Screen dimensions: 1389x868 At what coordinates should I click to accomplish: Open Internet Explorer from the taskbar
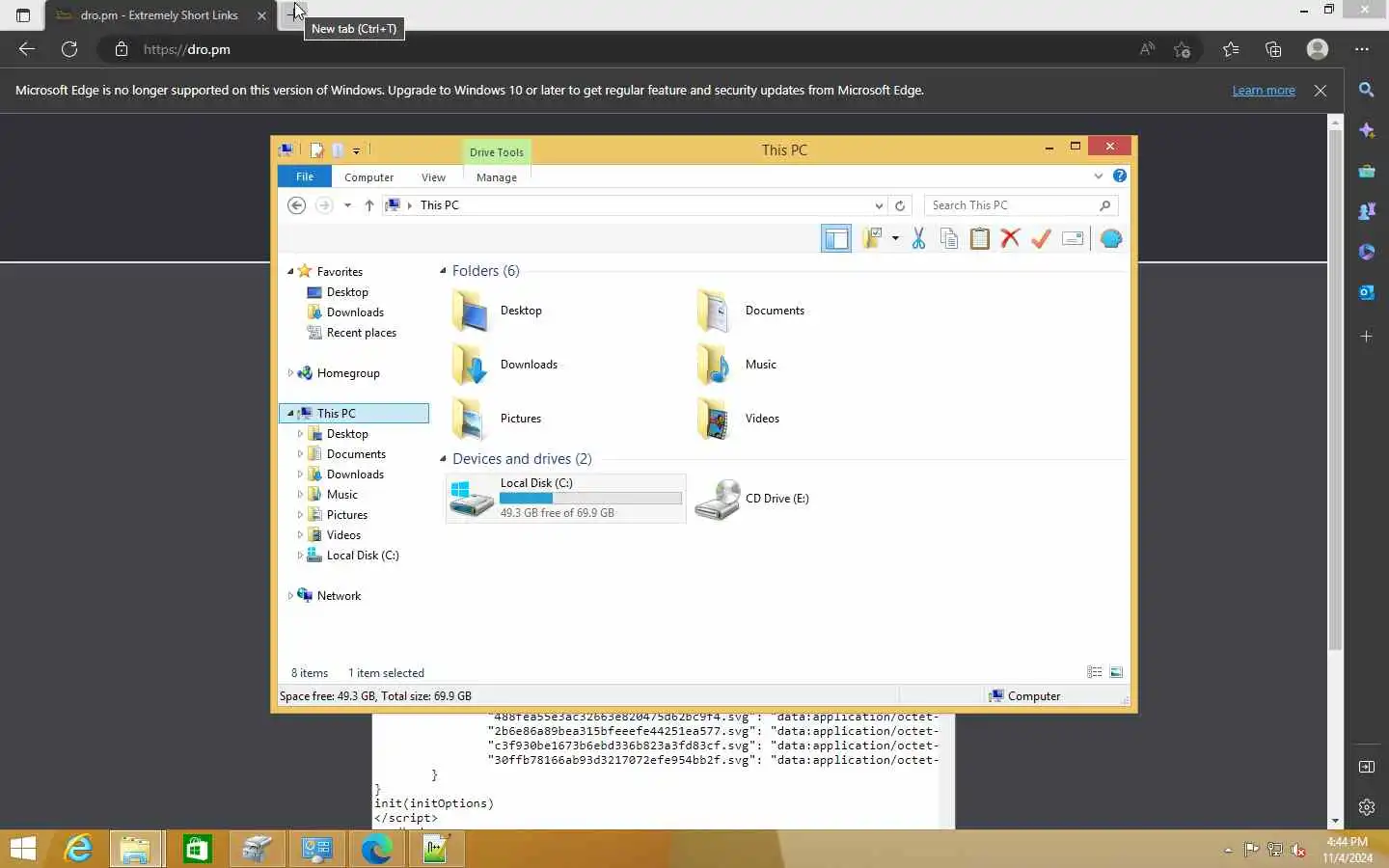[77, 849]
